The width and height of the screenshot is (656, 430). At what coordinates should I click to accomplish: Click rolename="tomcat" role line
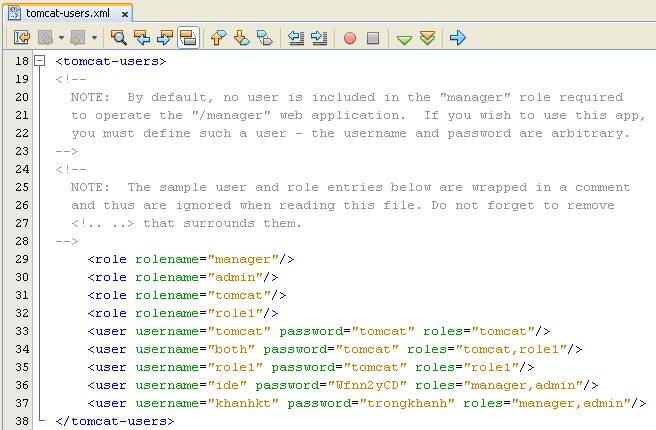click(187, 295)
